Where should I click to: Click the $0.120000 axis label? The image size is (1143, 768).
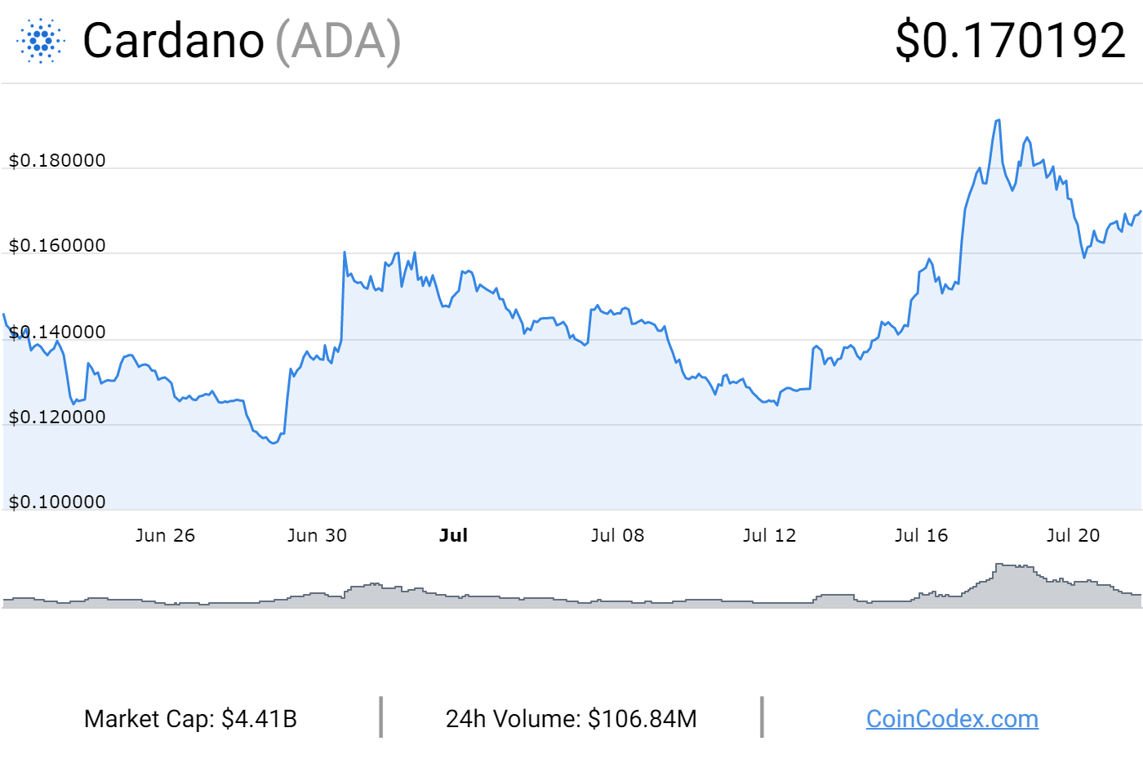57,417
